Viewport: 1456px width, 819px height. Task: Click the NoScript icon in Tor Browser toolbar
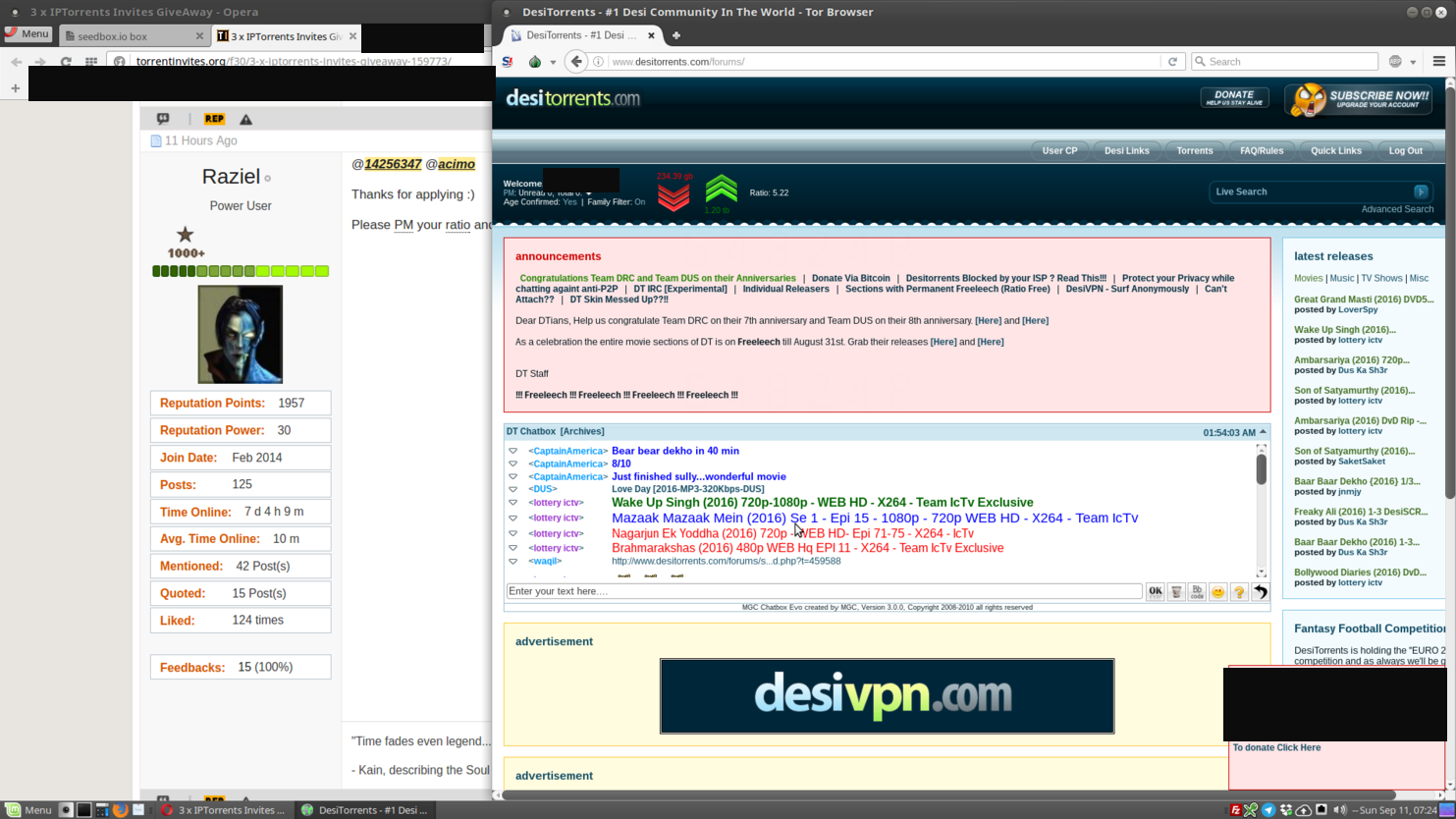click(x=508, y=61)
